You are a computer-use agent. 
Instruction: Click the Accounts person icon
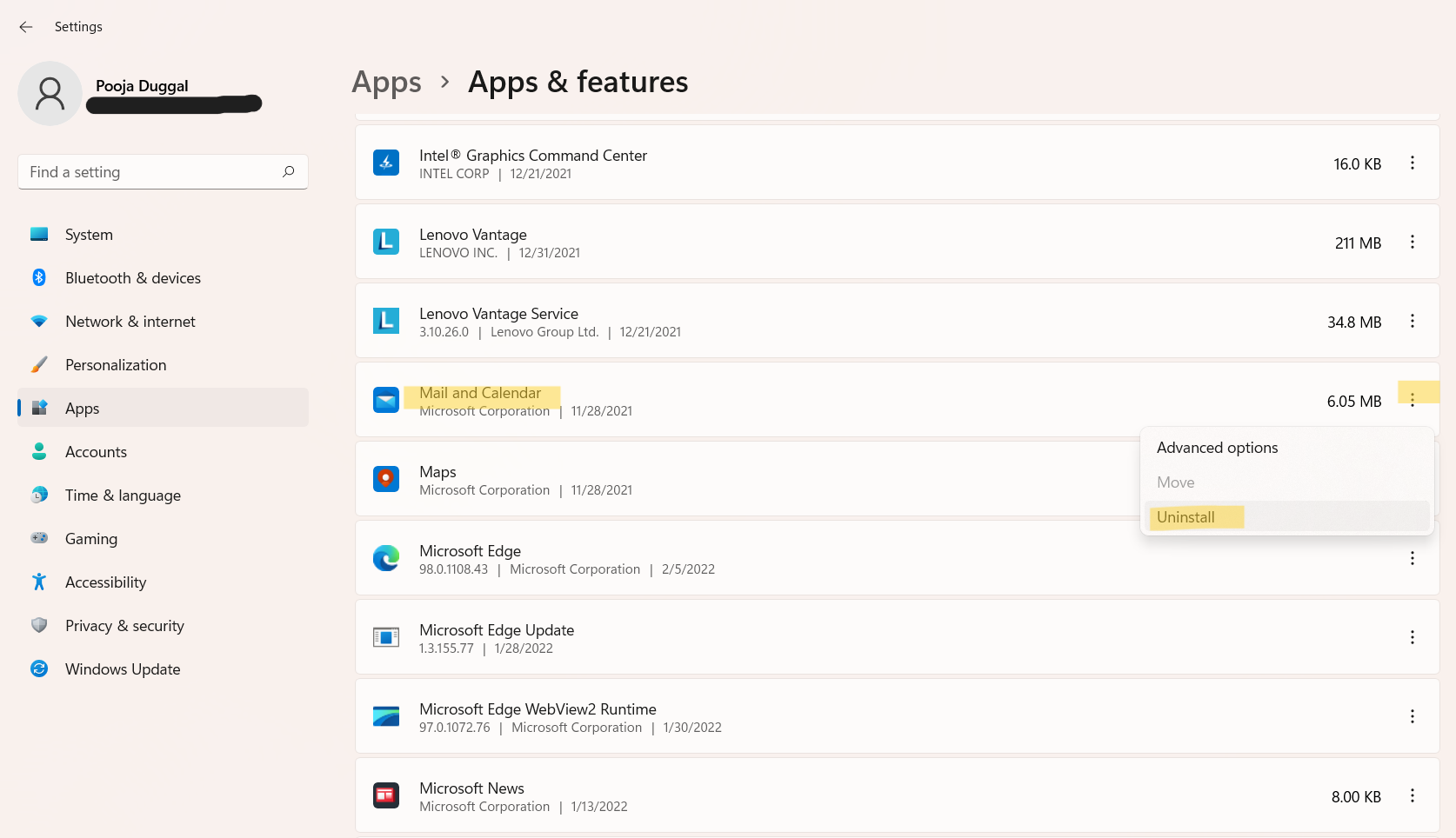39,451
